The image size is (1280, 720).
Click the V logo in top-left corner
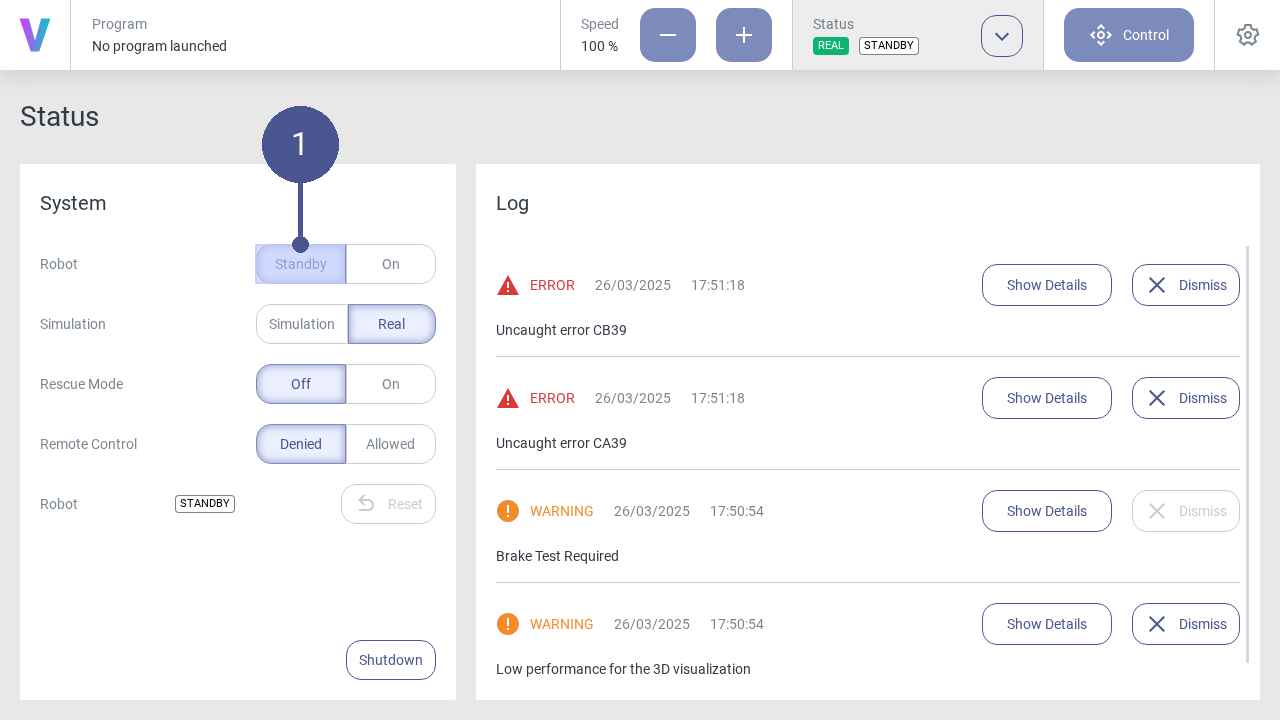pos(35,35)
